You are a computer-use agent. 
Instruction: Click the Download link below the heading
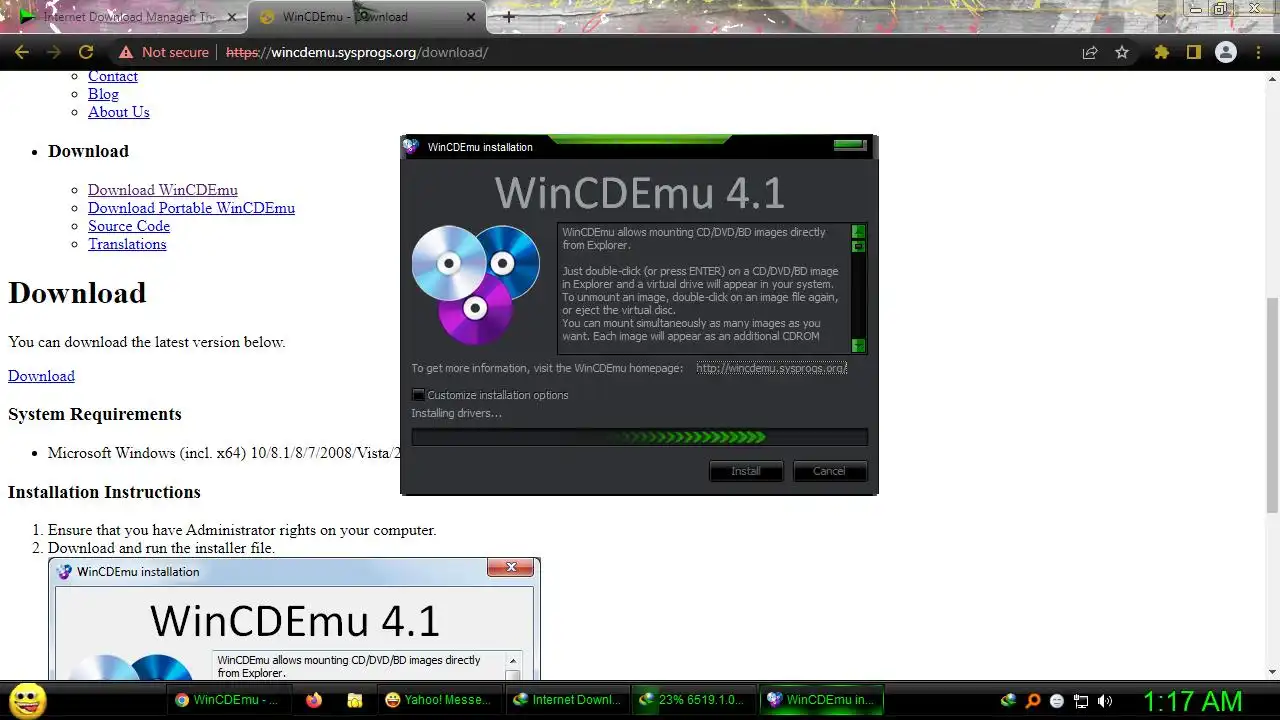coord(41,376)
